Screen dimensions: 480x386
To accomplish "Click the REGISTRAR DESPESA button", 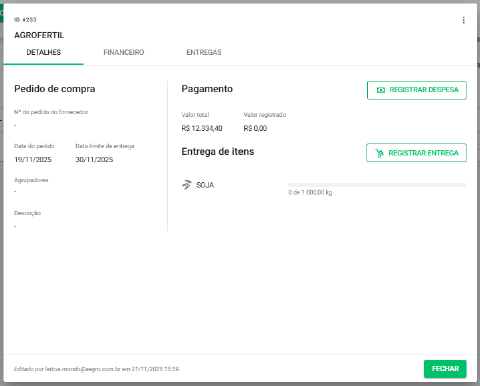I will tap(417, 90).
